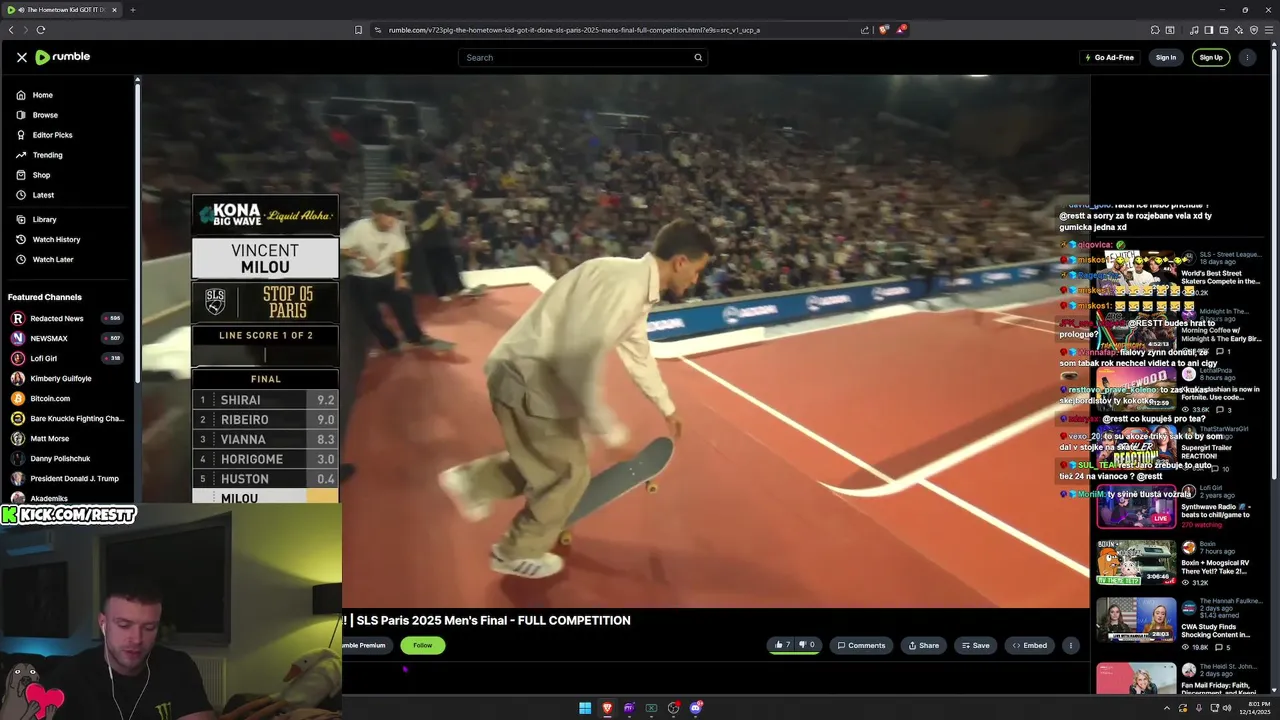This screenshot has width=1280, height=720.
Task: Dislike the video with thumbs down
Action: pos(806,645)
